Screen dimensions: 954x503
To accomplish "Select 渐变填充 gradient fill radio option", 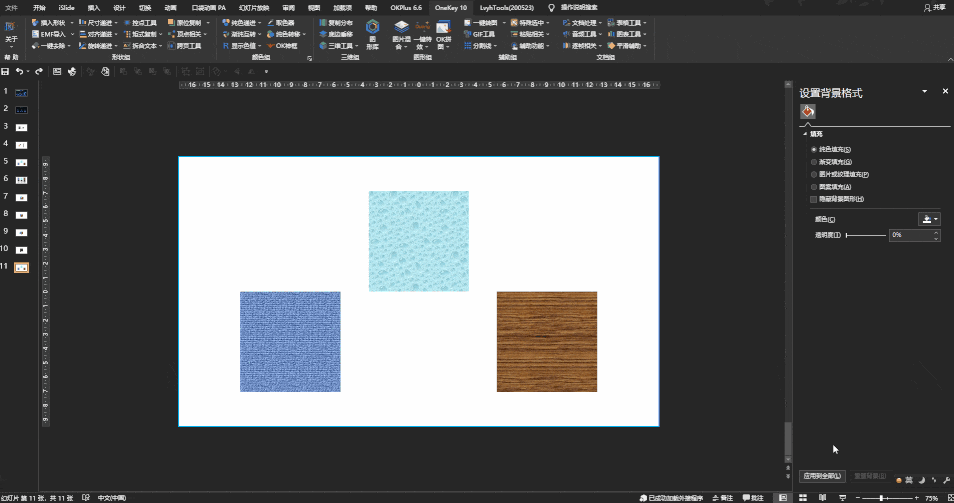I will pos(814,161).
